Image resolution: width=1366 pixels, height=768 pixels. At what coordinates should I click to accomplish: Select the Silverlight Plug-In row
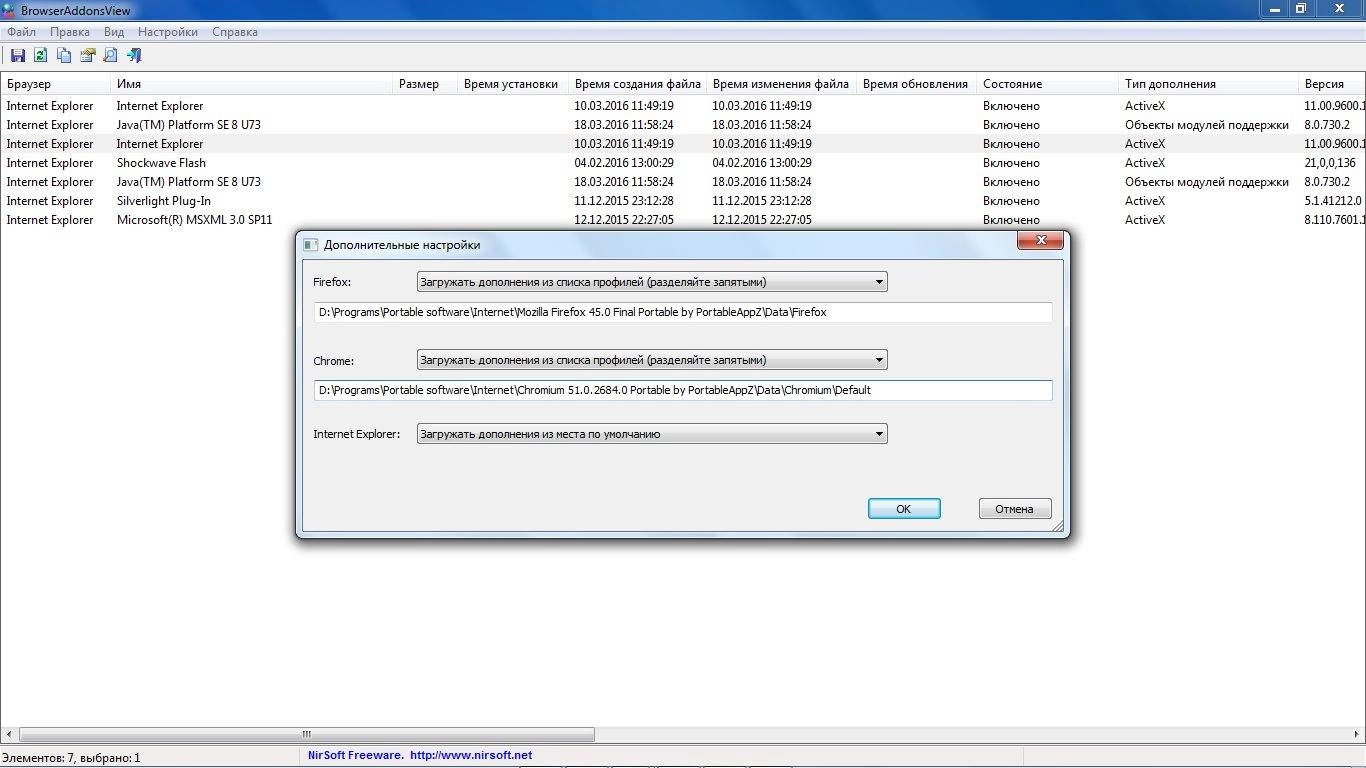point(683,201)
